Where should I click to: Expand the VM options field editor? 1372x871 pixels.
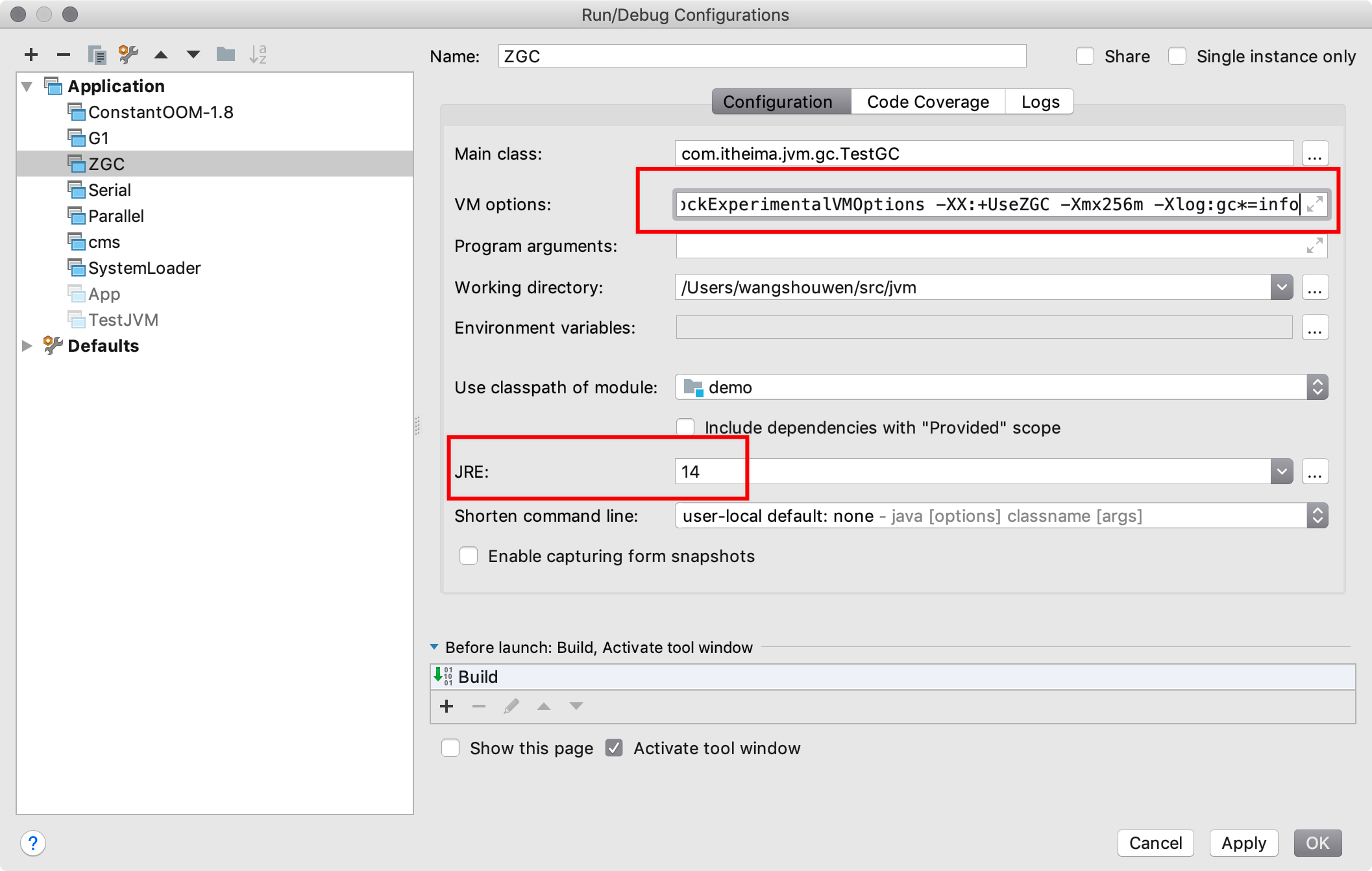[x=1314, y=204]
